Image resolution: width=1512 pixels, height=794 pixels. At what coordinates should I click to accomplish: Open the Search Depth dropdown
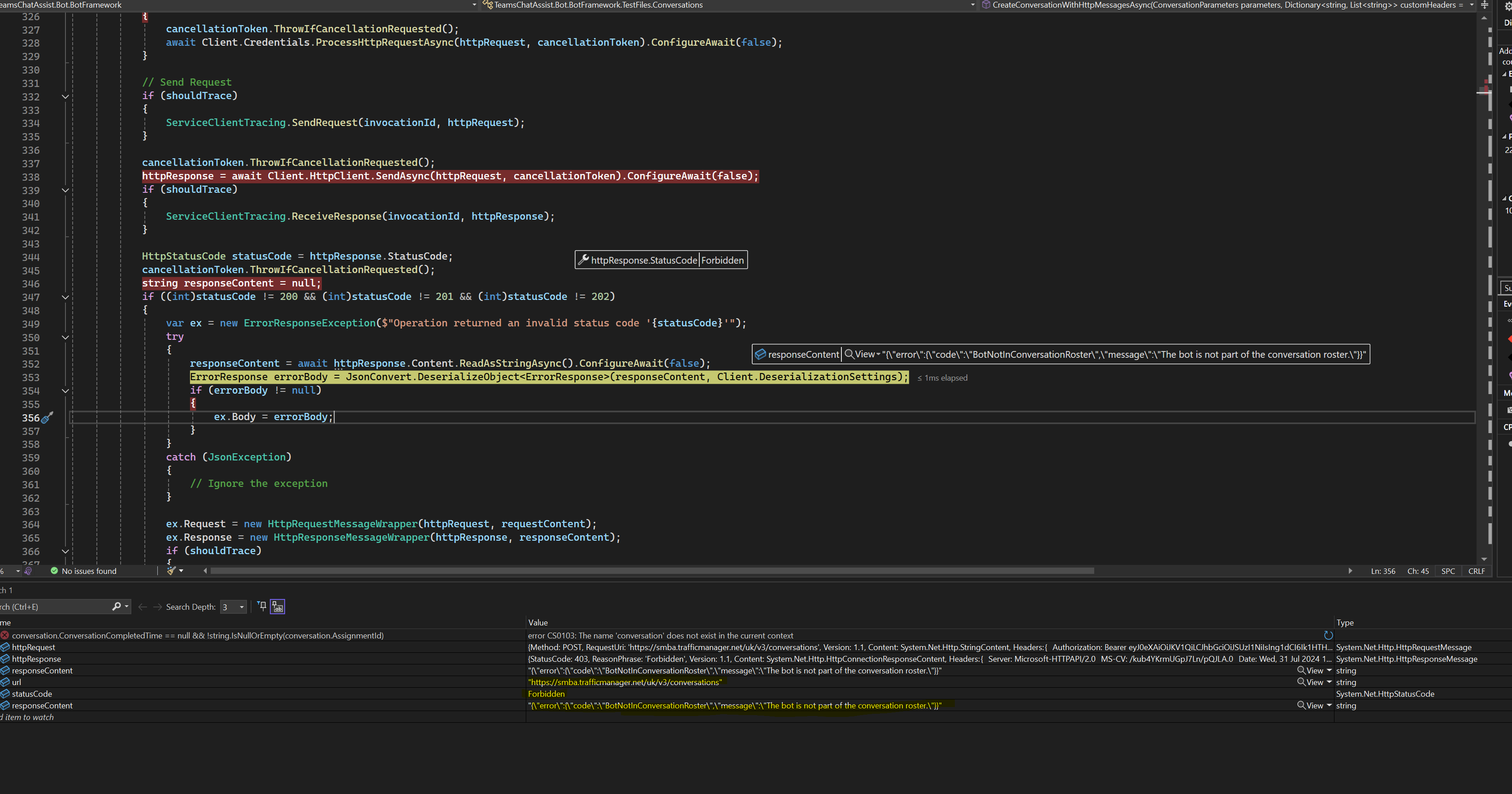click(241, 607)
